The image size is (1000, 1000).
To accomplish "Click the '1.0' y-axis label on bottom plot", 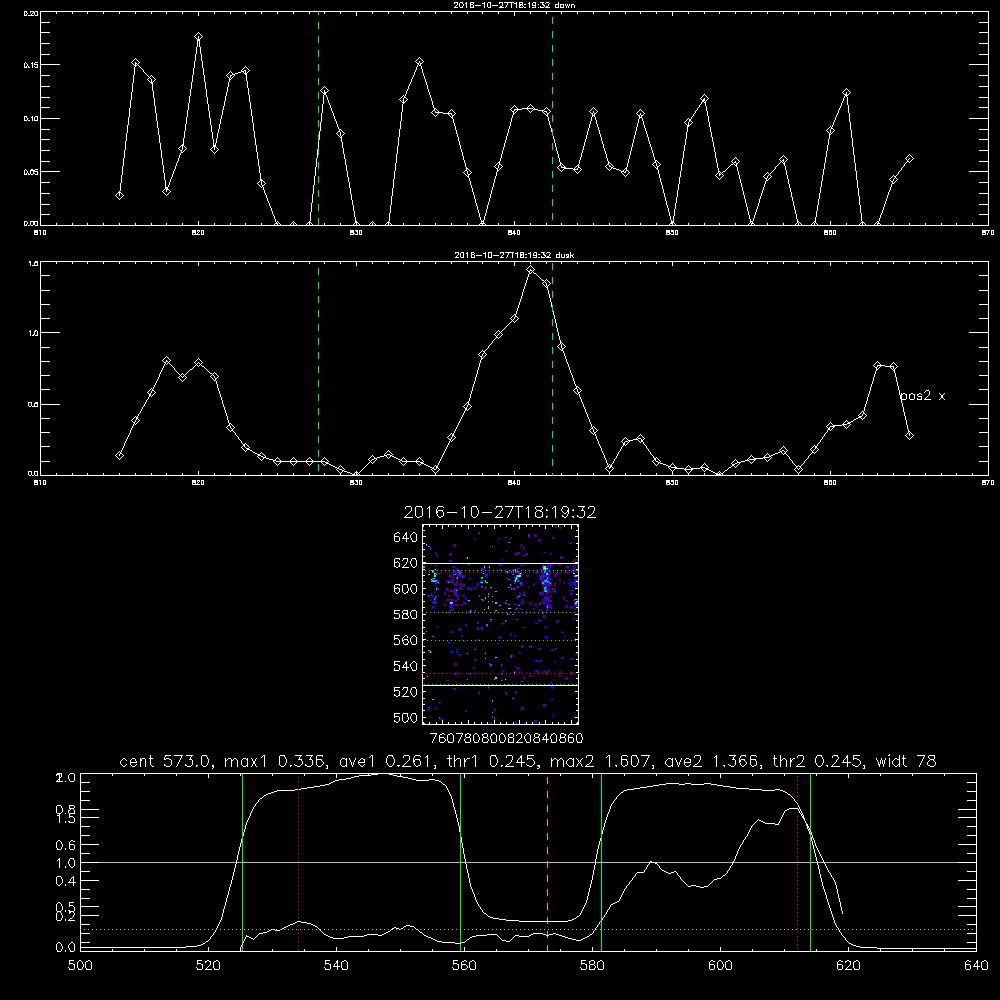I will [x=66, y=863].
